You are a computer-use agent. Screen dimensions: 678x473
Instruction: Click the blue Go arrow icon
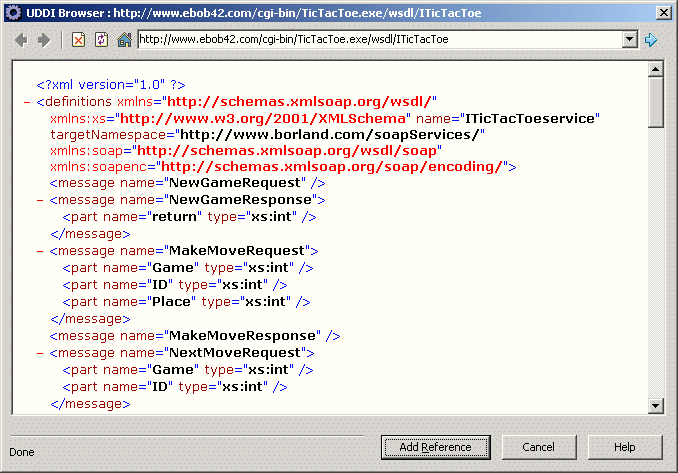[x=651, y=40]
